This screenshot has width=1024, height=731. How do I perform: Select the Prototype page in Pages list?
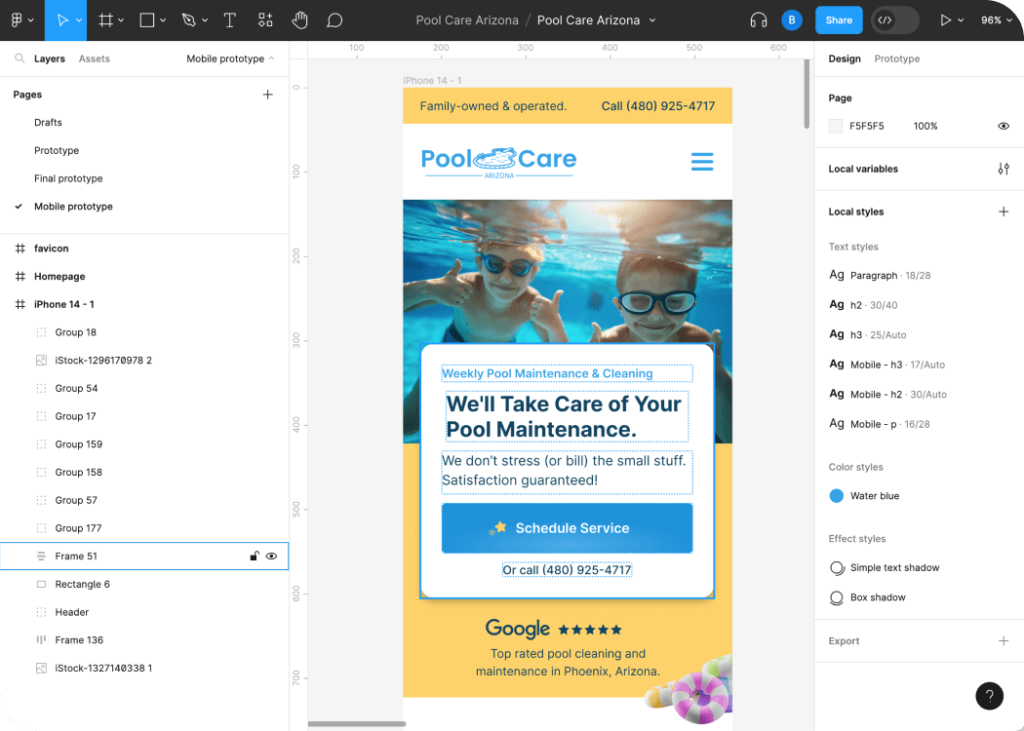coord(57,151)
